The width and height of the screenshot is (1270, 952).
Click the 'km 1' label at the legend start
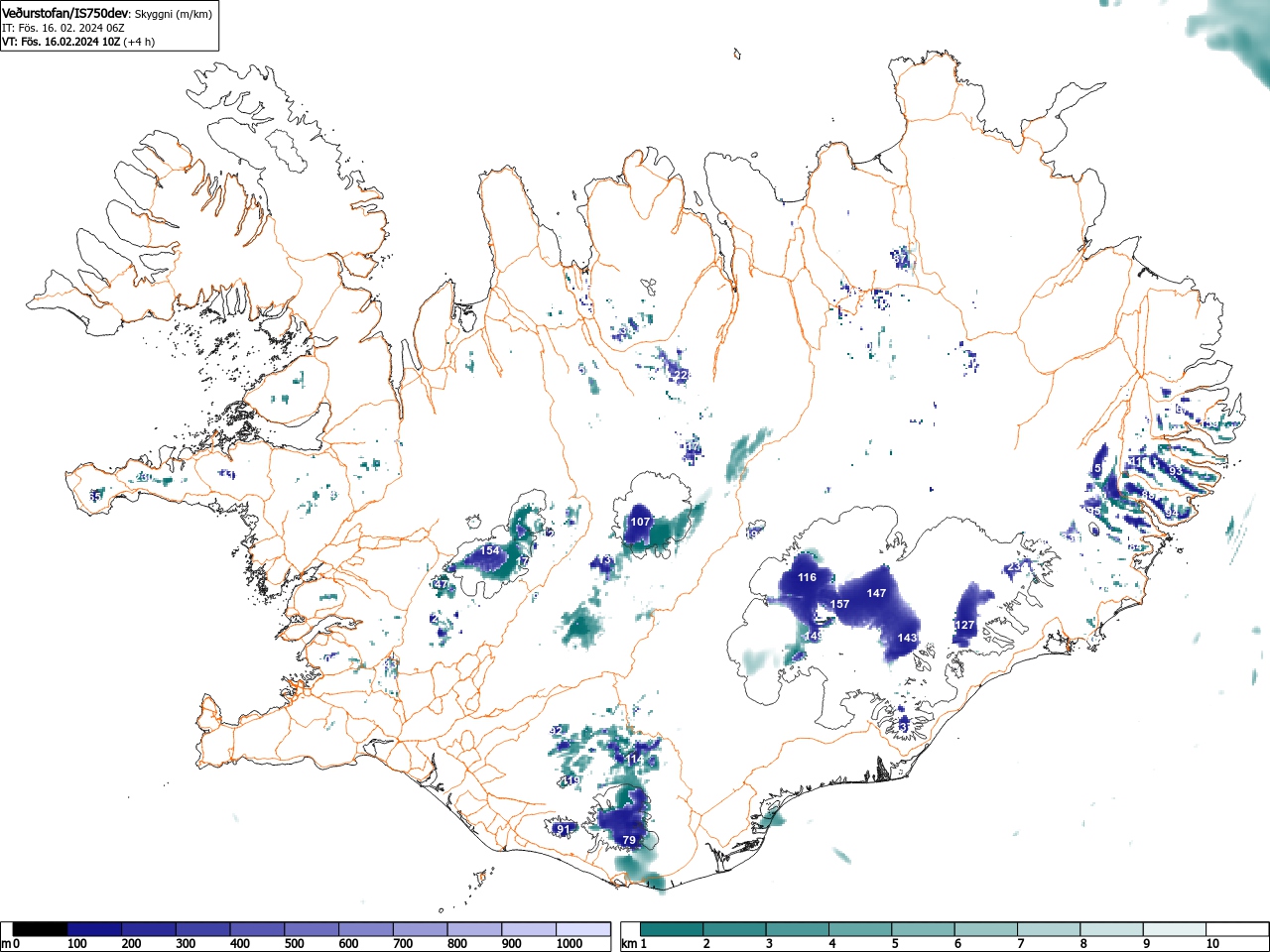coord(633,944)
